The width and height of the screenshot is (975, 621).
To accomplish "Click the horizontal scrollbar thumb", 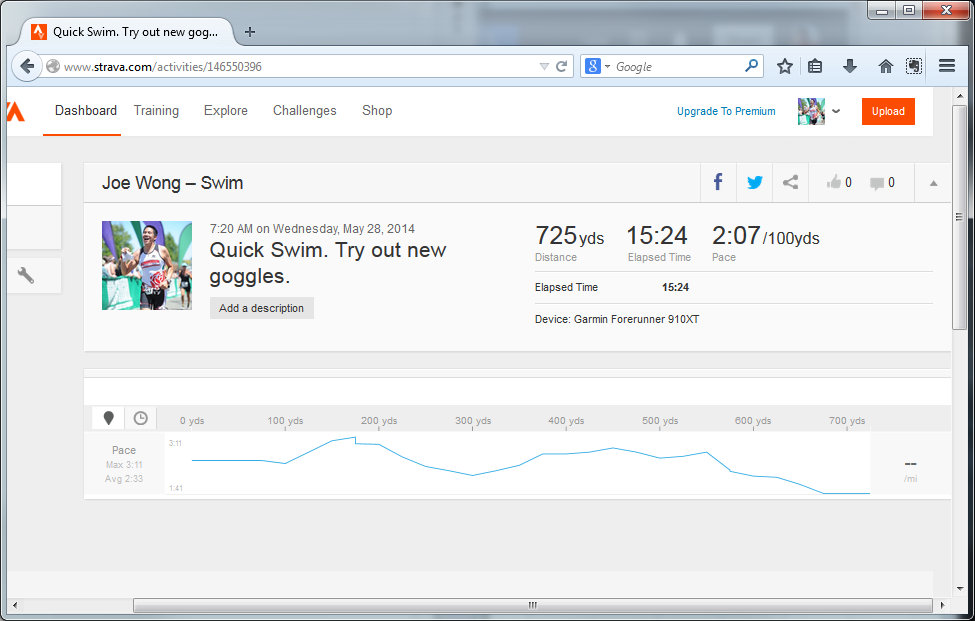I will (x=532, y=605).
